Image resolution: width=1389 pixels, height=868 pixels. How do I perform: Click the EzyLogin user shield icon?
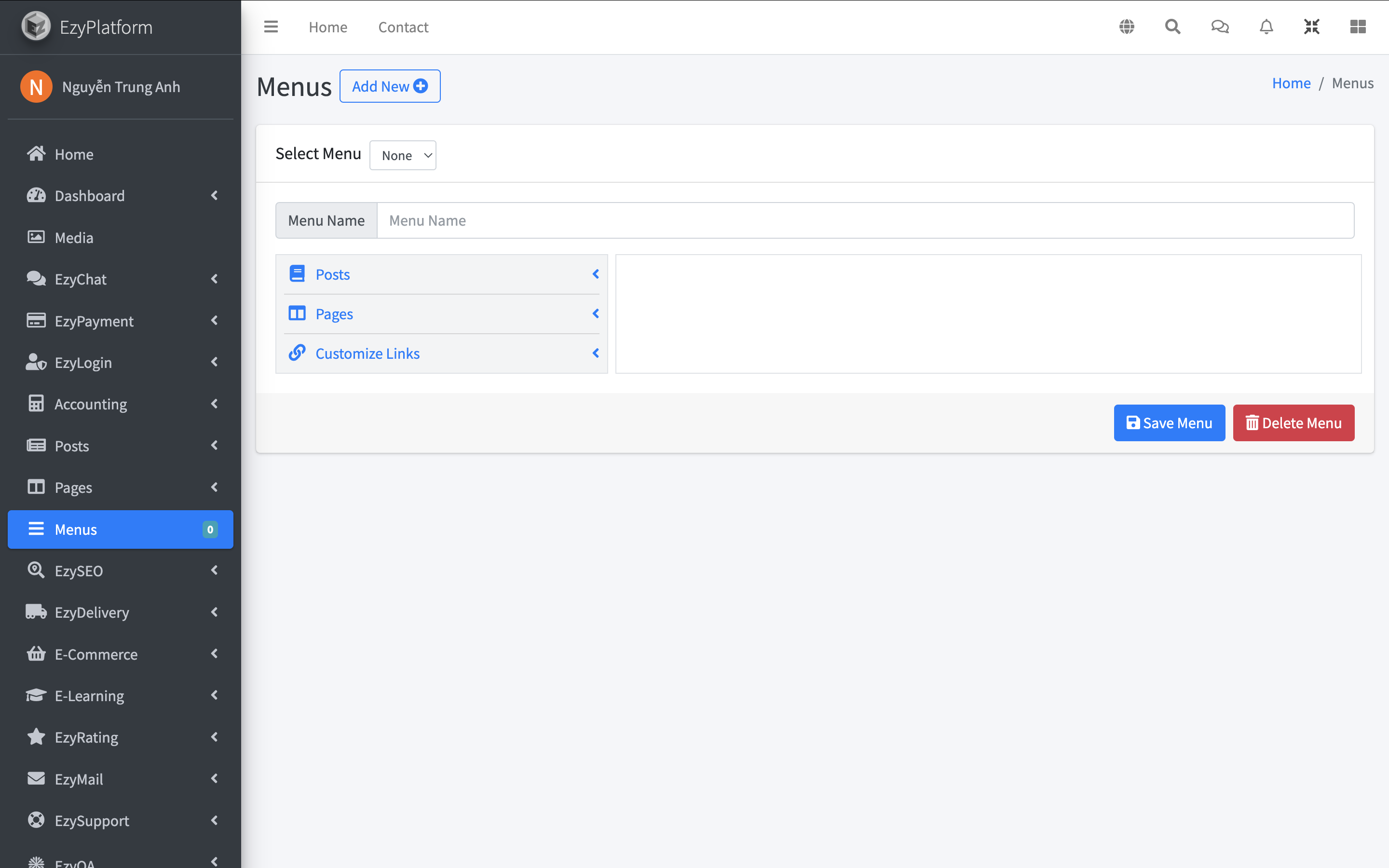click(x=36, y=362)
